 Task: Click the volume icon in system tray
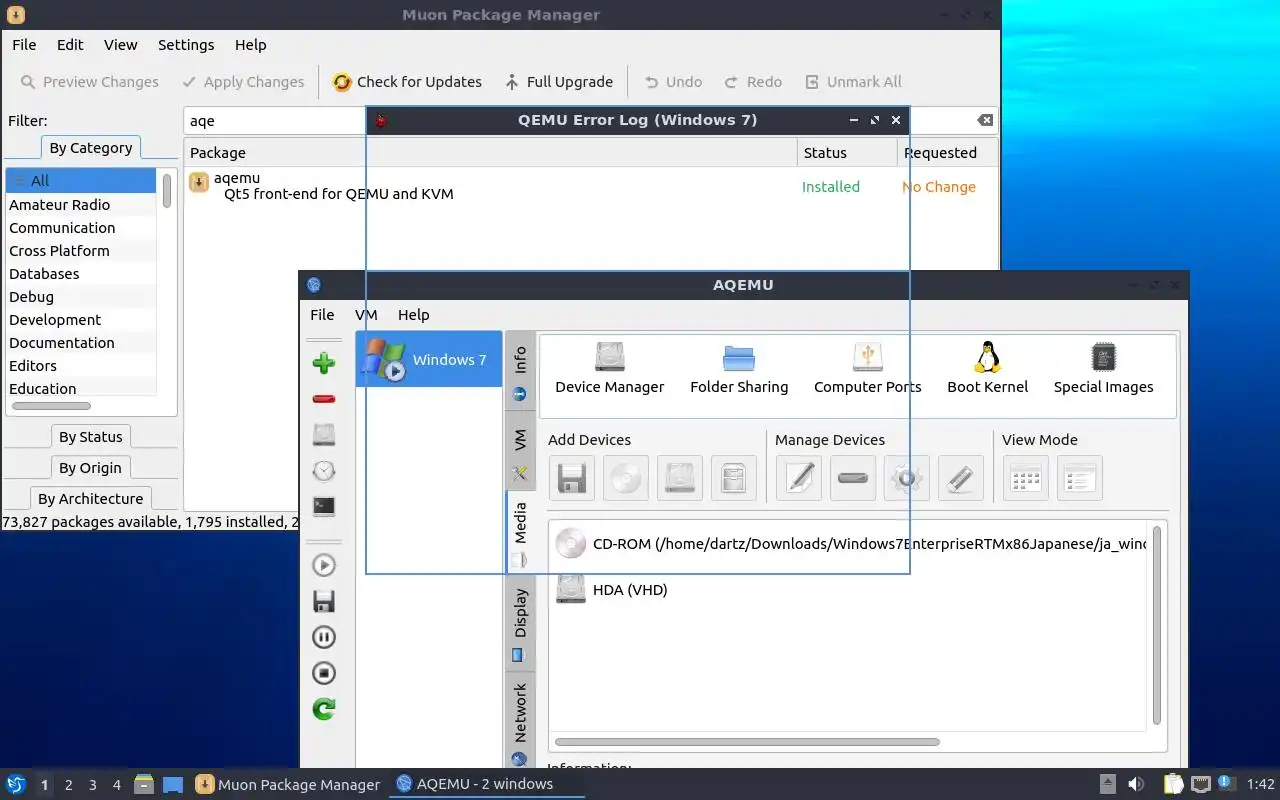(1136, 784)
